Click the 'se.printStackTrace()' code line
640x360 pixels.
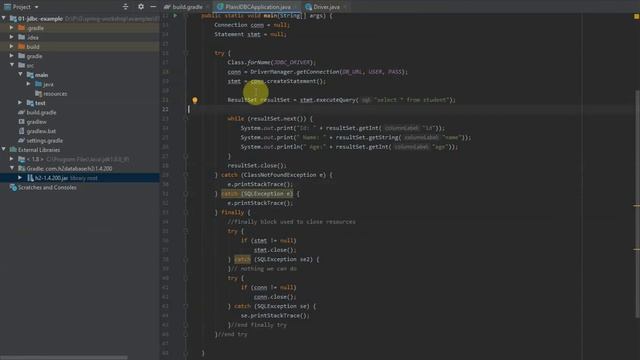point(275,316)
